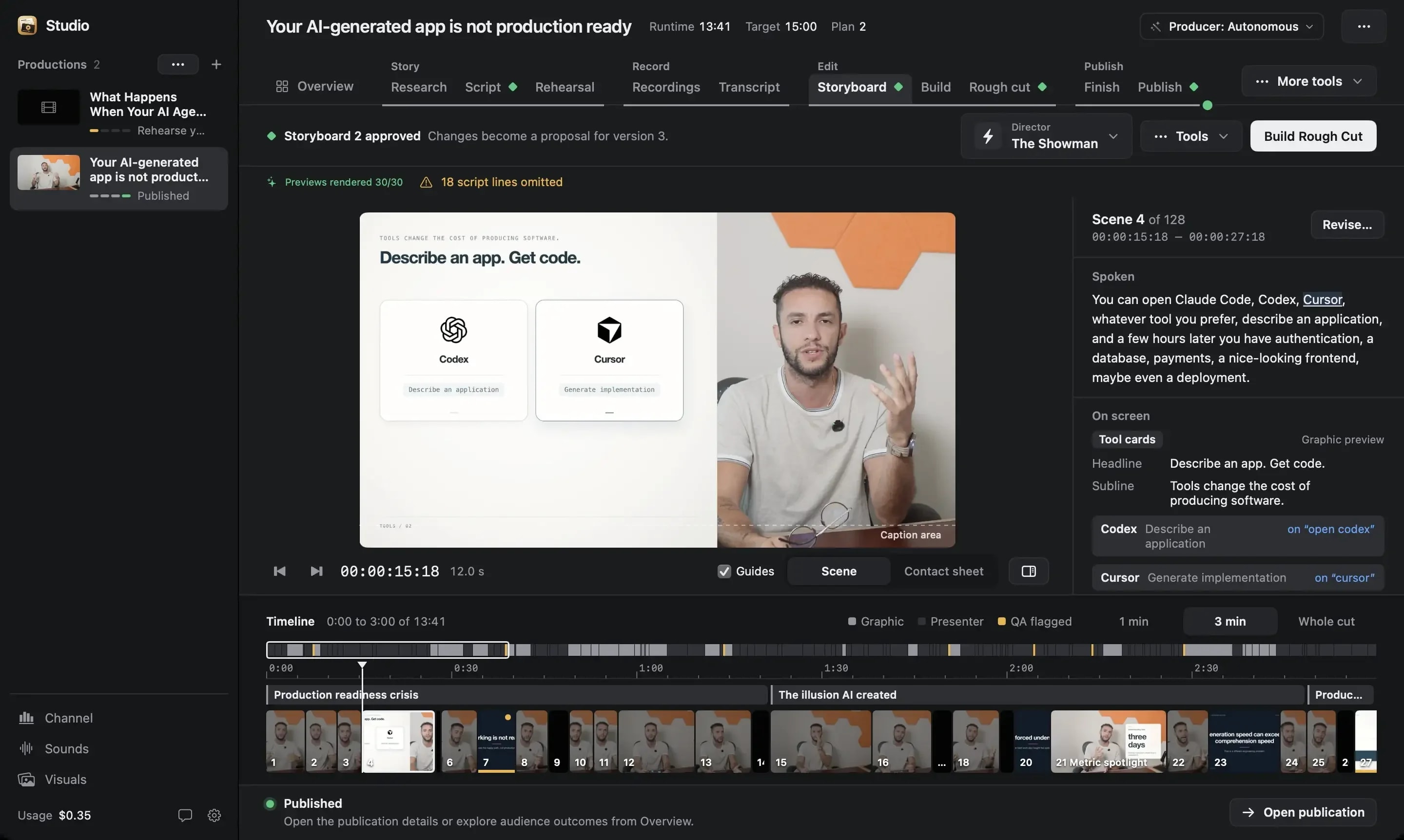Image resolution: width=1404 pixels, height=840 pixels.
Task: Jump to next scene button
Action: tap(316, 571)
